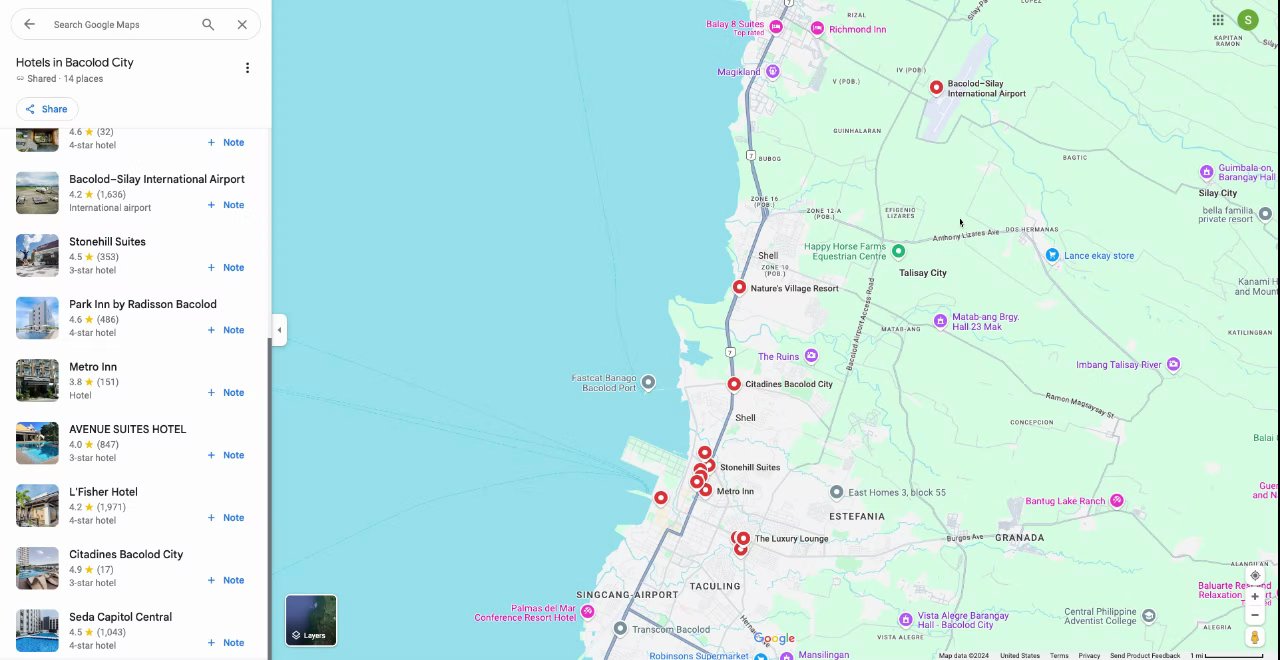The width and height of the screenshot is (1280, 660).
Task: Click the show-your-location target icon
Action: 1255,575
